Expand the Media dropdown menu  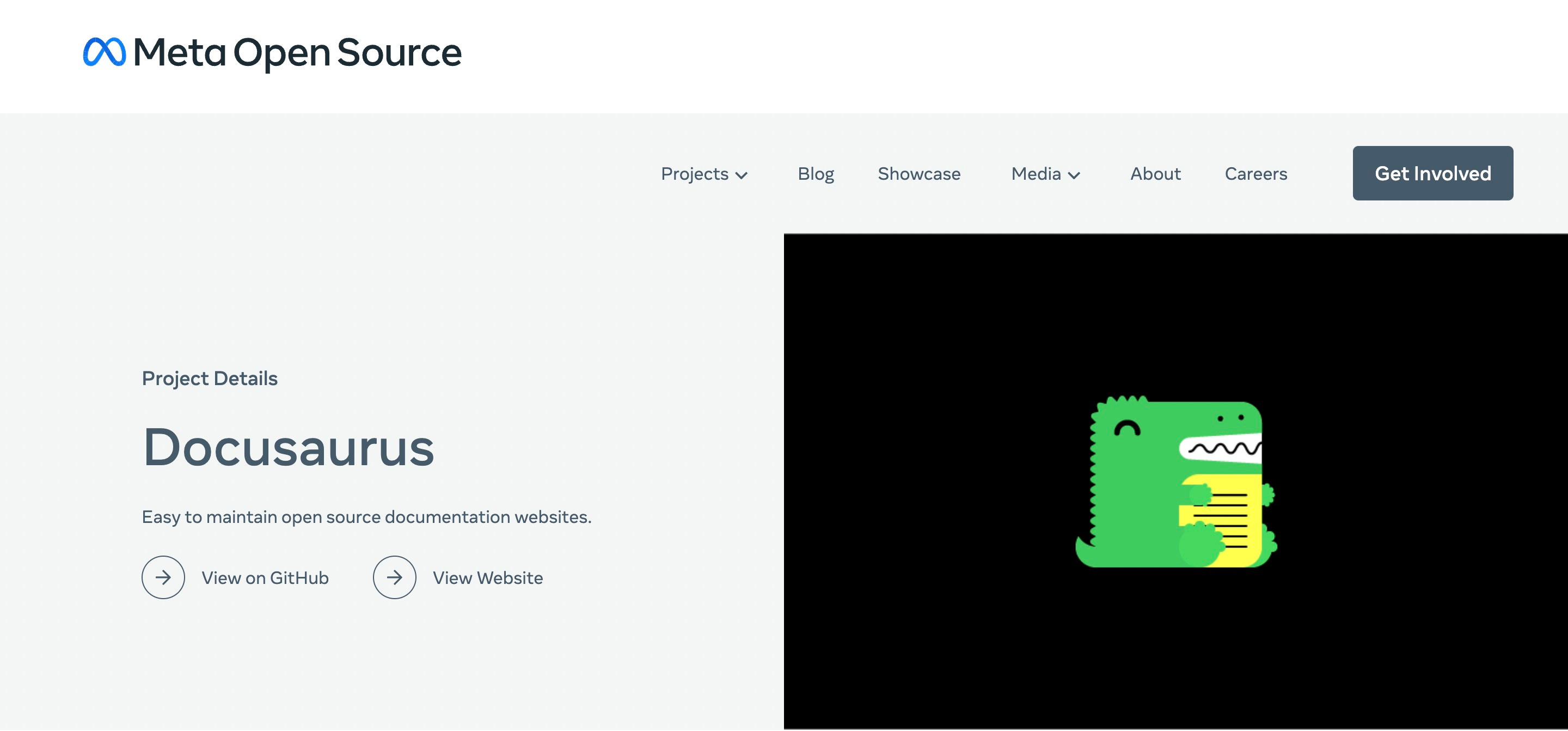pyautogui.click(x=1045, y=174)
